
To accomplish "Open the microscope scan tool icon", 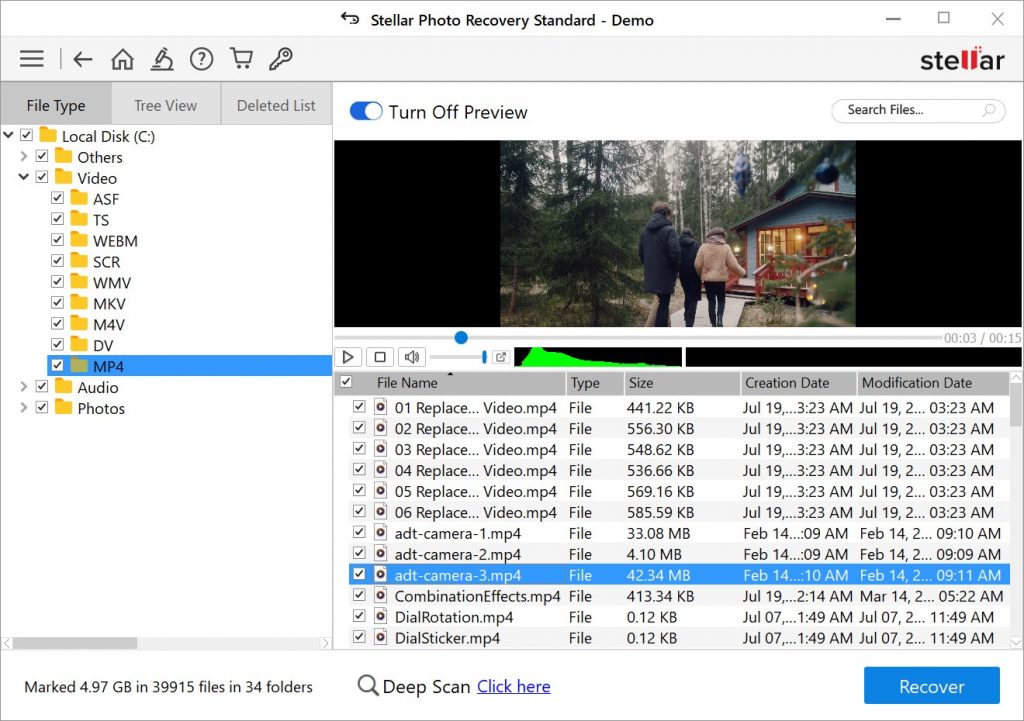I will (162, 59).
